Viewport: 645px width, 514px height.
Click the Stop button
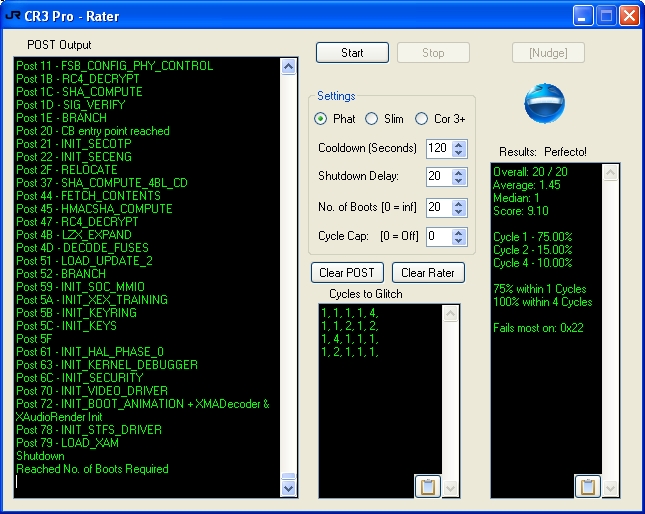(433, 53)
